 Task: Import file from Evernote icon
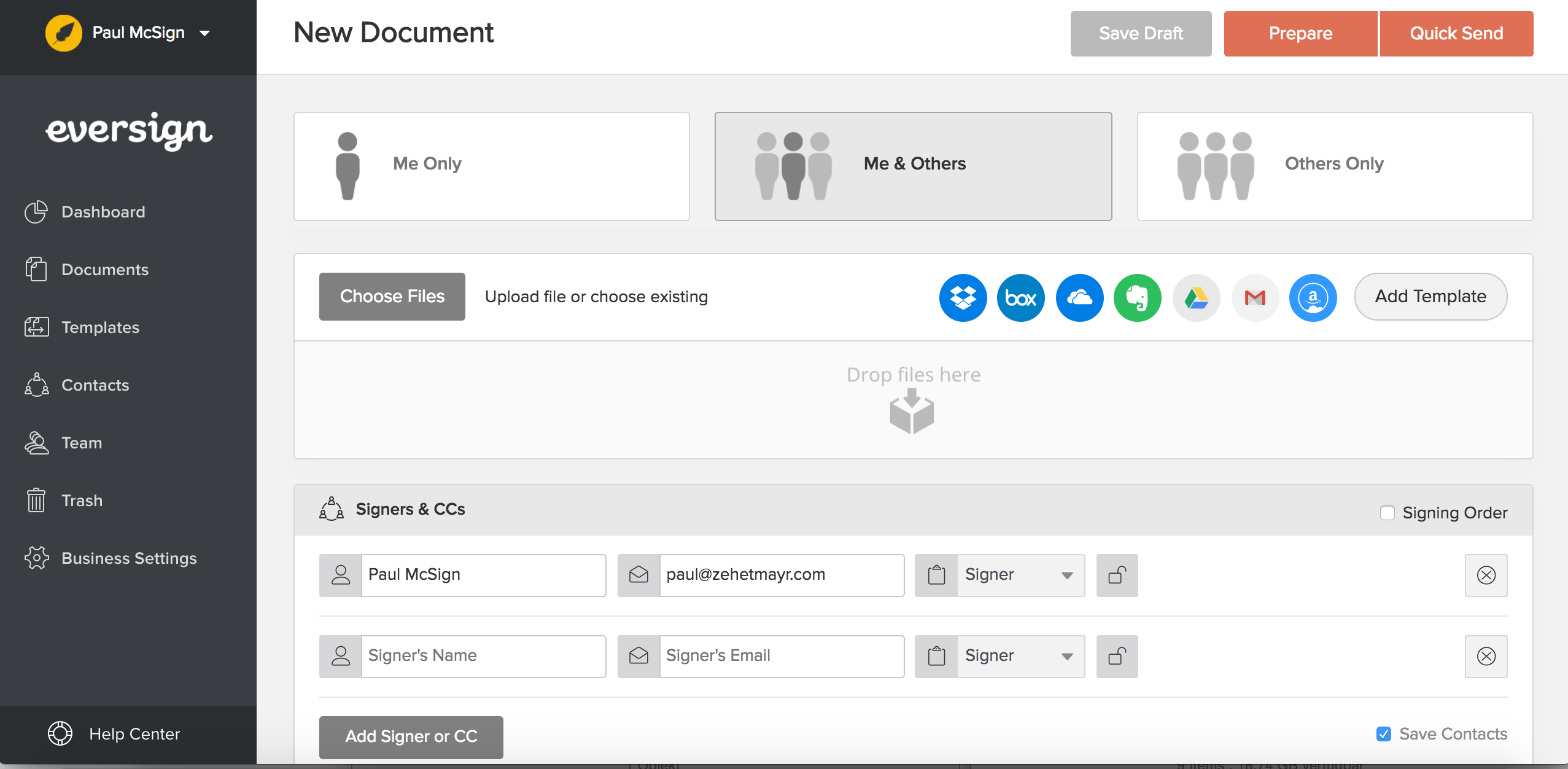pyautogui.click(x=1137, y=297)
